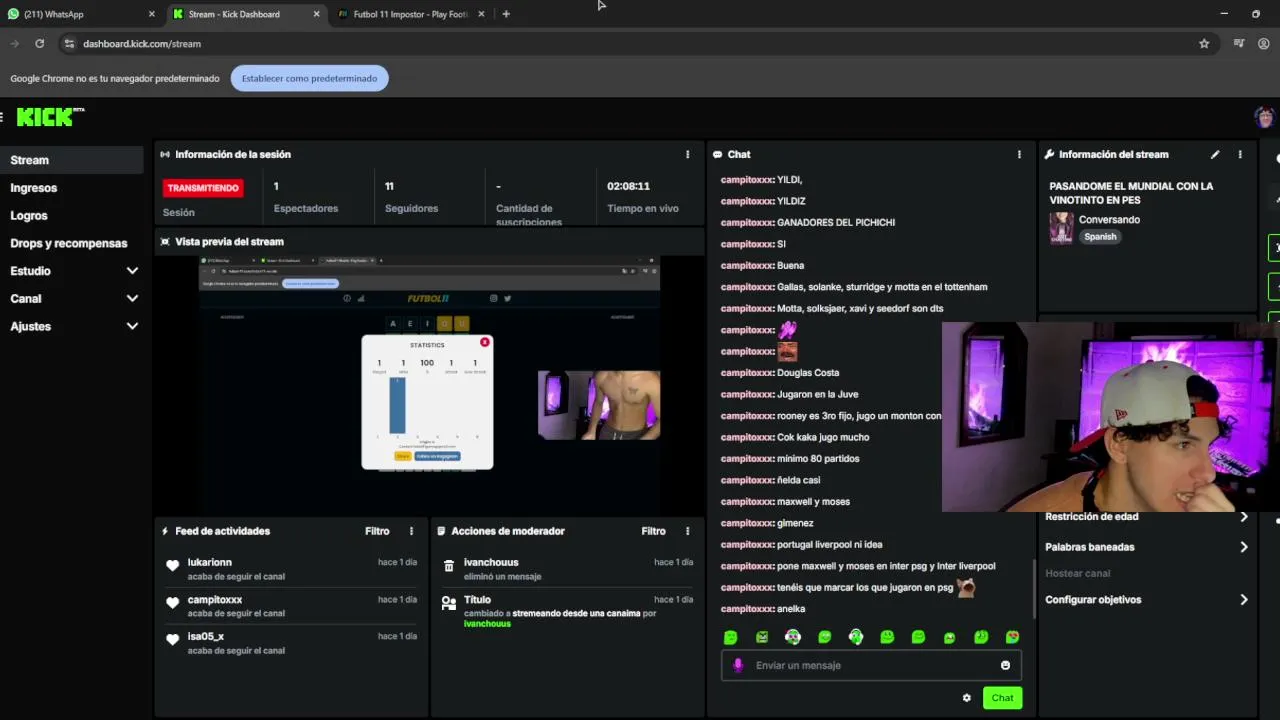This screenshot has height=720, width=1280.
Task: Click the 'anelka' chat message
Action: (x=791, y=609)
